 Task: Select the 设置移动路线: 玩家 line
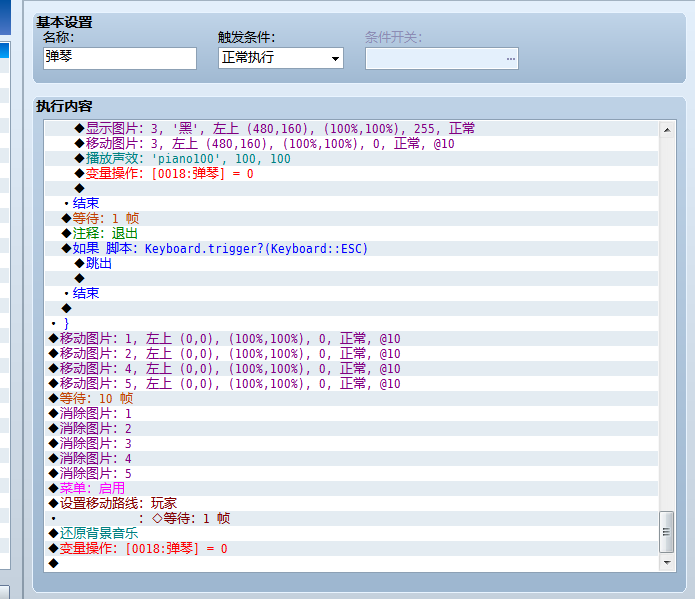coord(351,504)
